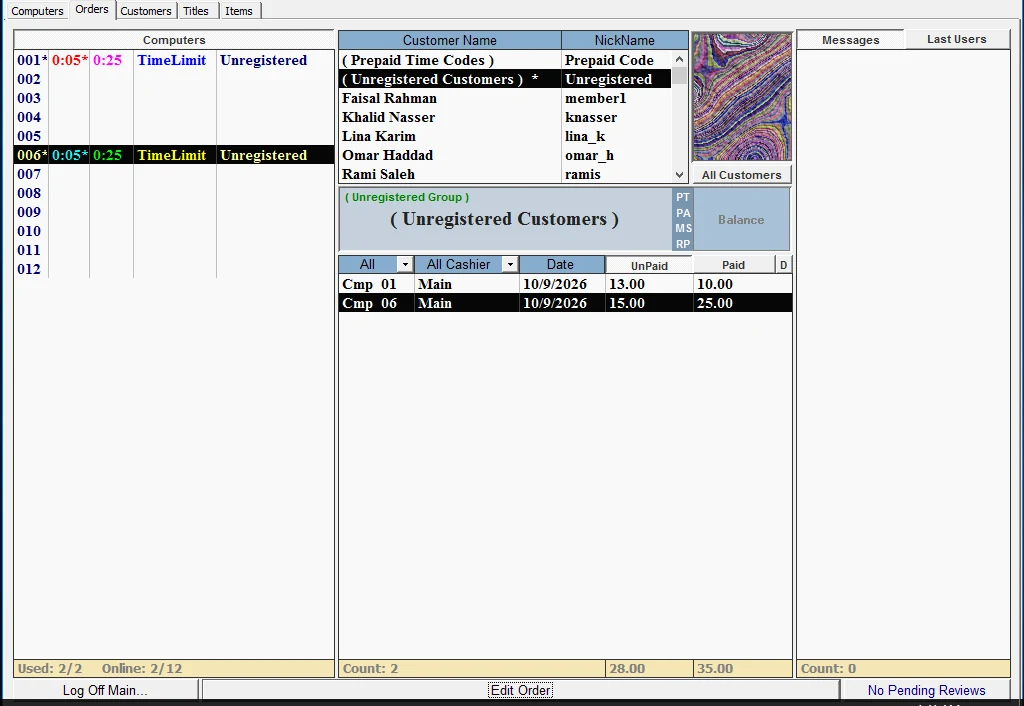The height and width of the screenshot is (706, 1024).
Task: Switch to the Messages panel tab
Action: click(x=850, y=40)
